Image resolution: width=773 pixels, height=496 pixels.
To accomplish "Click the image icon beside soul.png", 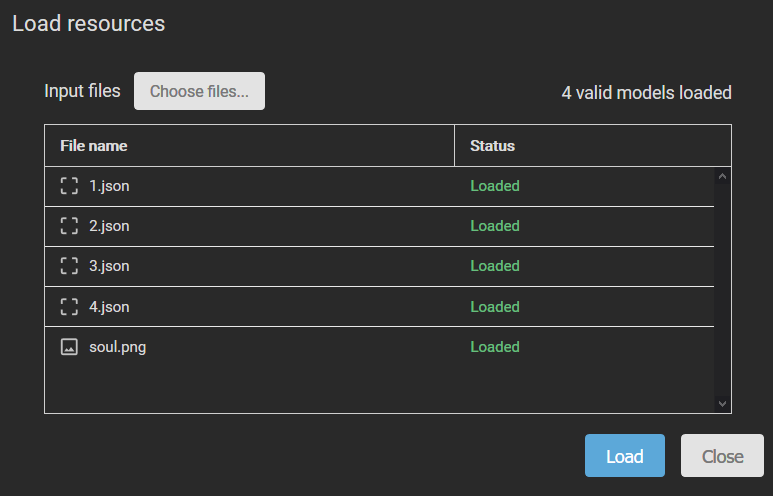I will (69, 347).
